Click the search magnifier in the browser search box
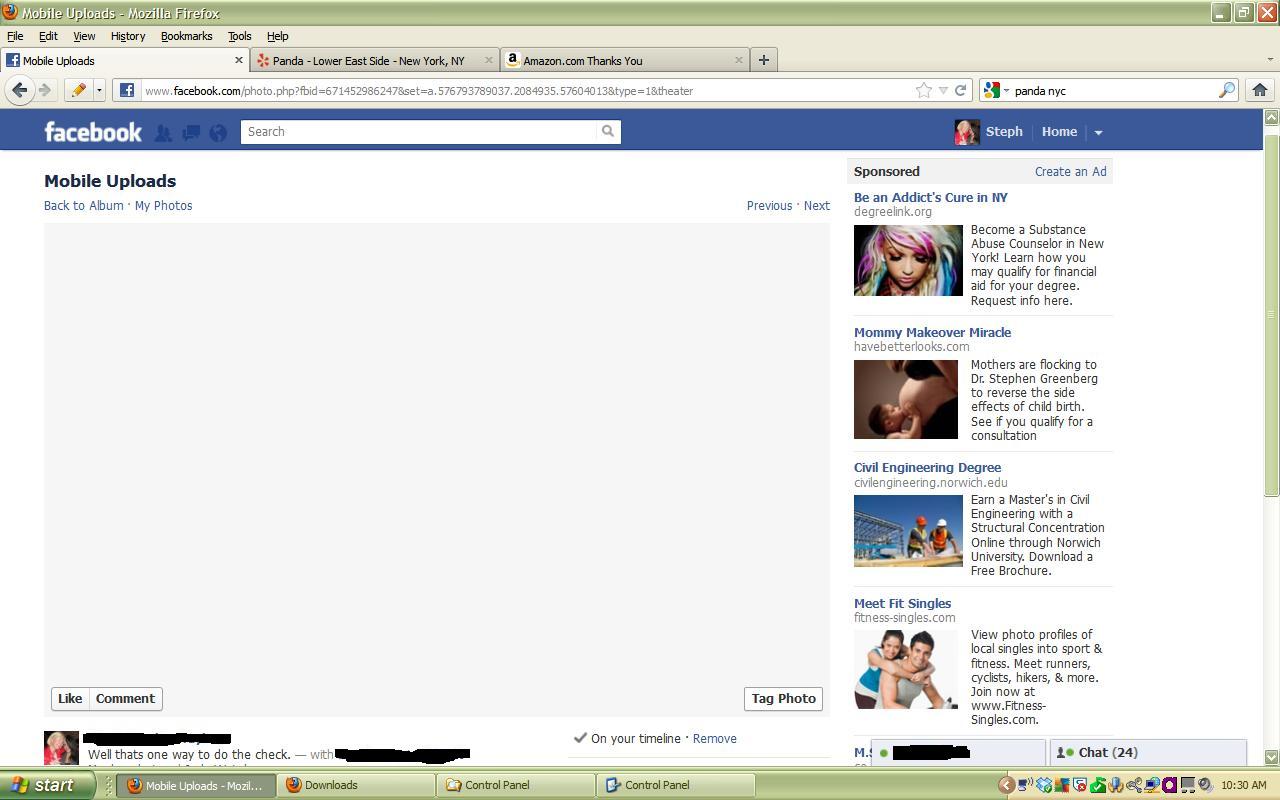1280x800 pixels. (x=1226, y=90)
